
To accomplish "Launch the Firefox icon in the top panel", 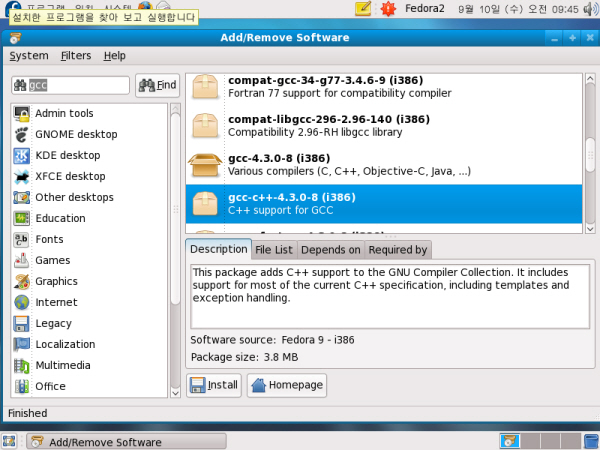I will click(x=145, y=5).
